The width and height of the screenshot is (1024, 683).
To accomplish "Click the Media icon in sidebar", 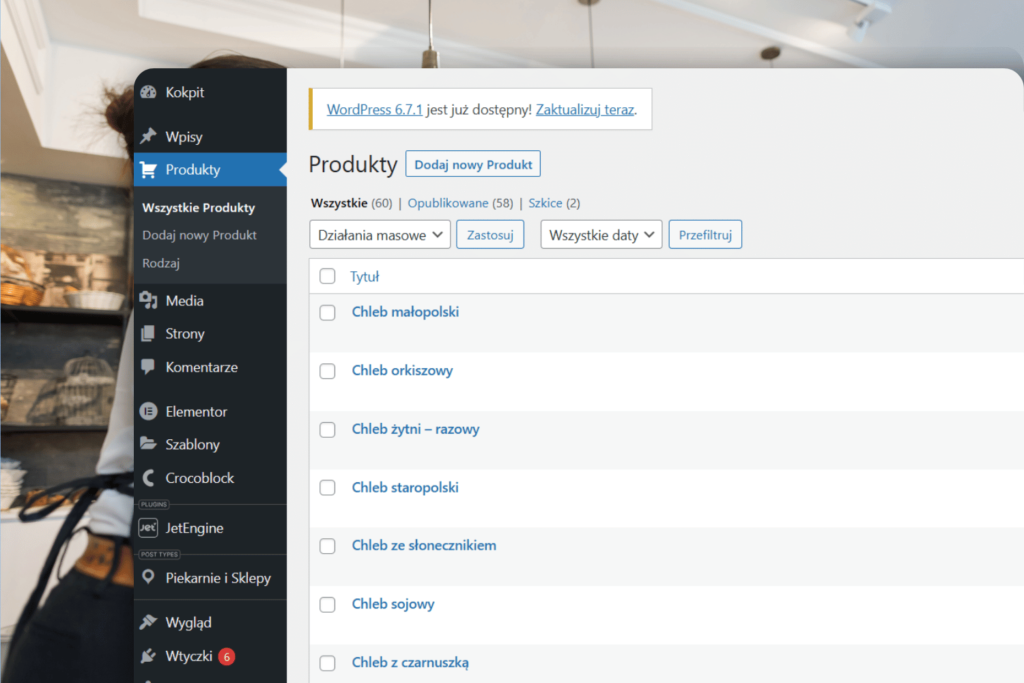I will pyautogui.click(x=149, y=300).
